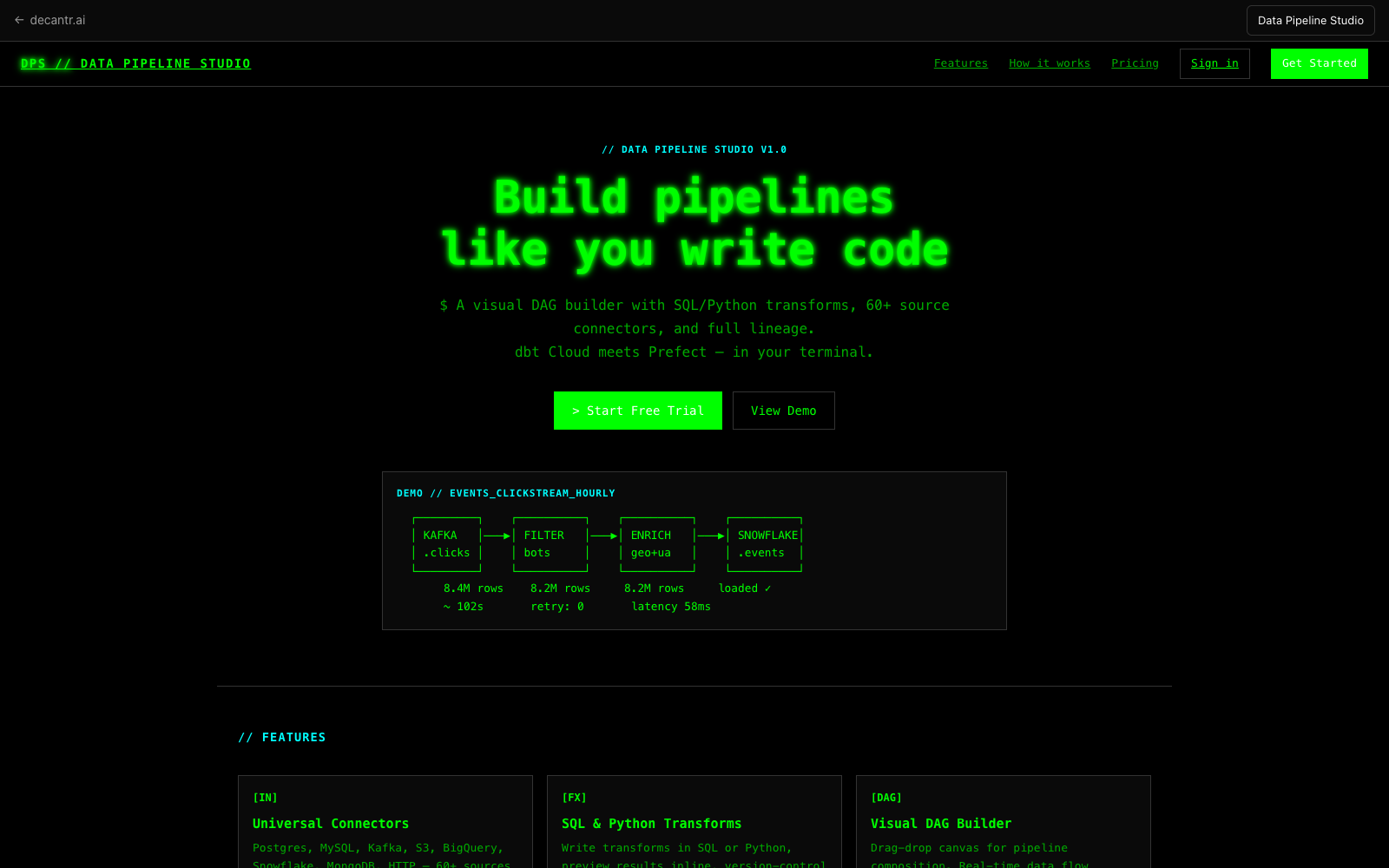Navigate to the Pricing nav link
Screen dimensions: 1389x868
1135,63
